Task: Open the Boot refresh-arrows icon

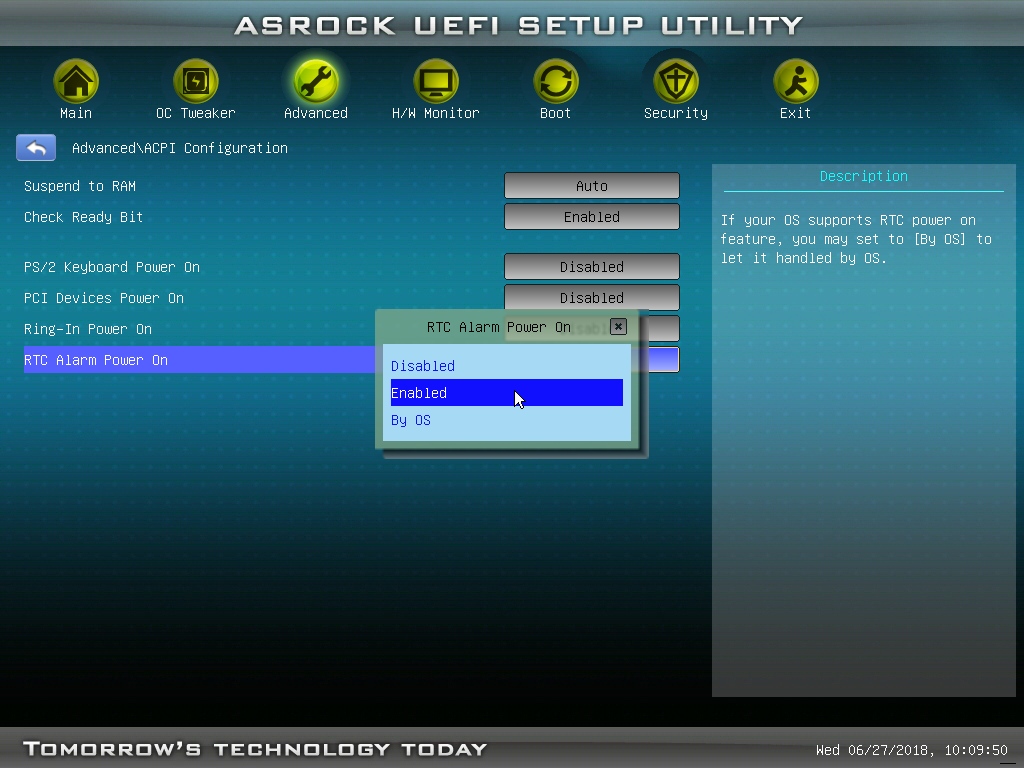Action: [x=555, y=81]
